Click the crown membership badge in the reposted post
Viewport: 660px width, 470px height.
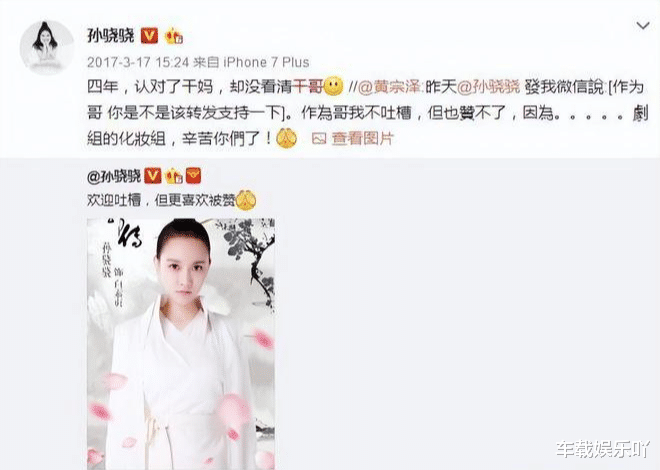[x=174, y=176]
